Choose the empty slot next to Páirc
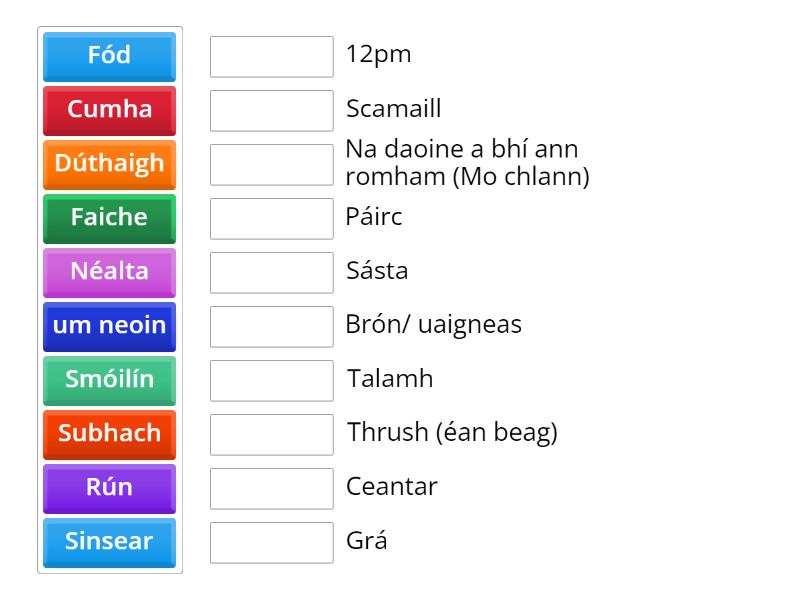 click(271, 218)
